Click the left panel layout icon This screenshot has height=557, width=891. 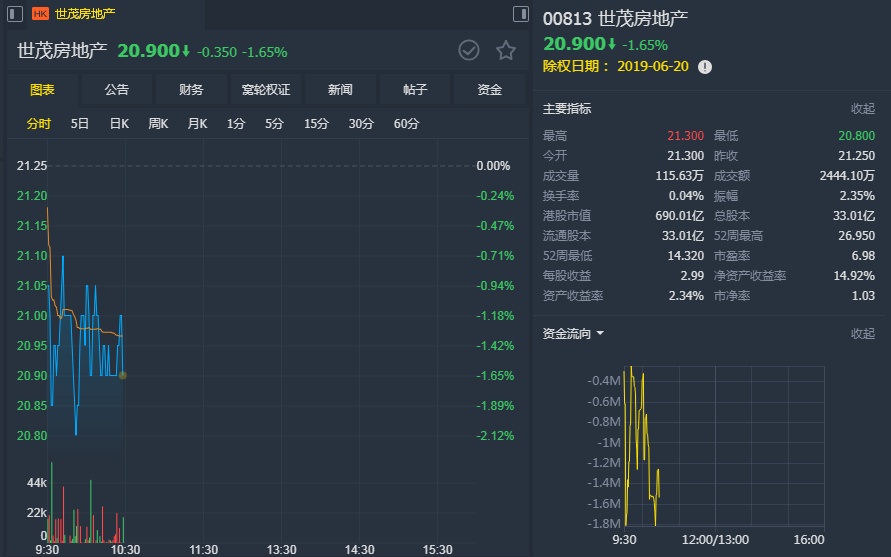16,14
